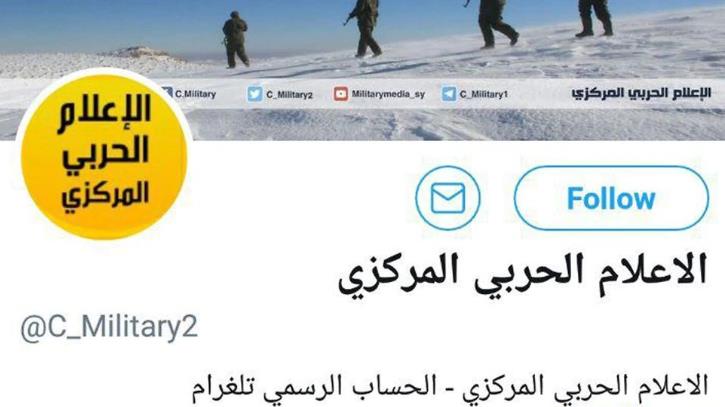Select the C_Military1 label in banner

(484, 94)
